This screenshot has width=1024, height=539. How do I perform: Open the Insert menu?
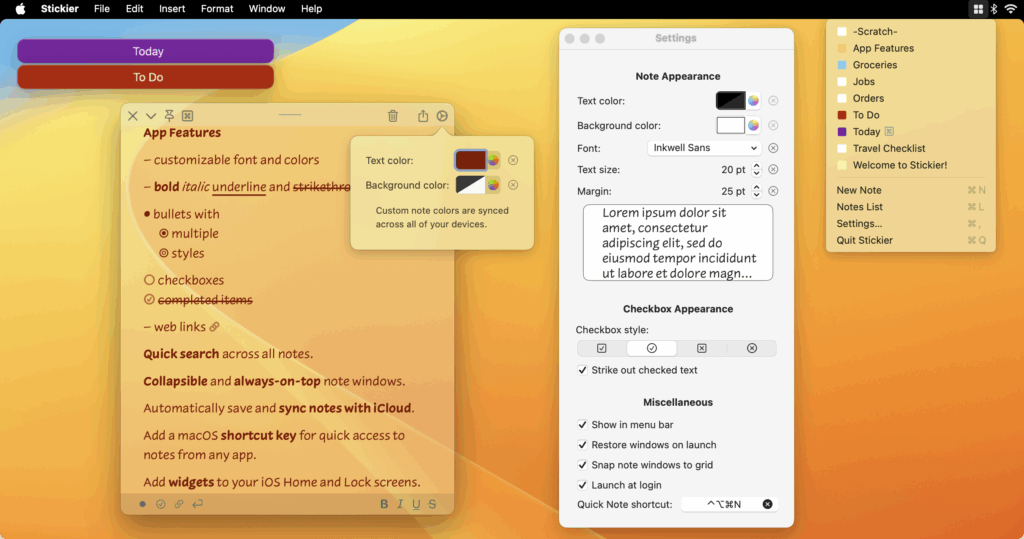click(x=172, y=8)
